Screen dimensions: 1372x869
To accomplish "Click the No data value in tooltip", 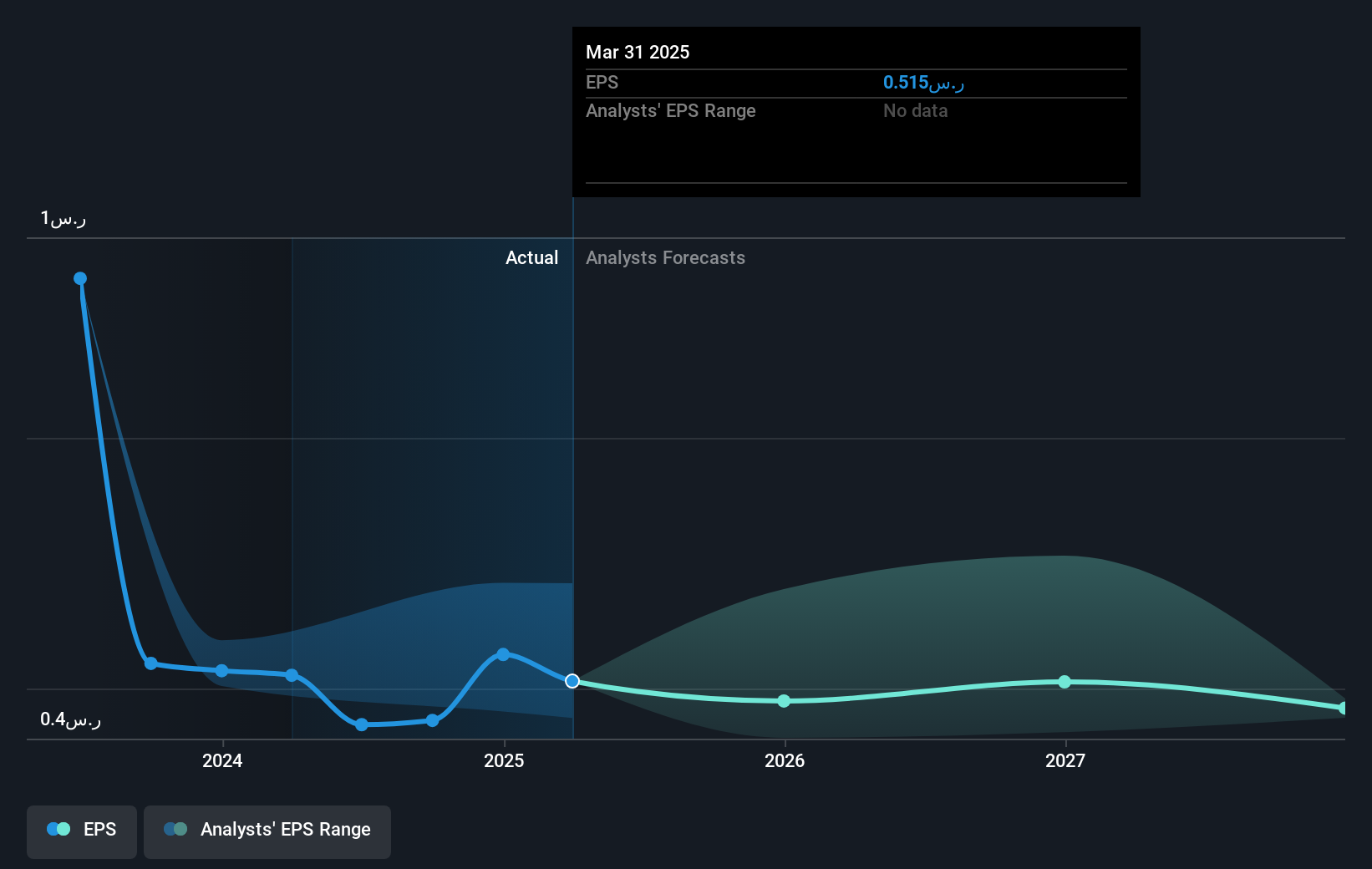I will [x=915, y=111].
